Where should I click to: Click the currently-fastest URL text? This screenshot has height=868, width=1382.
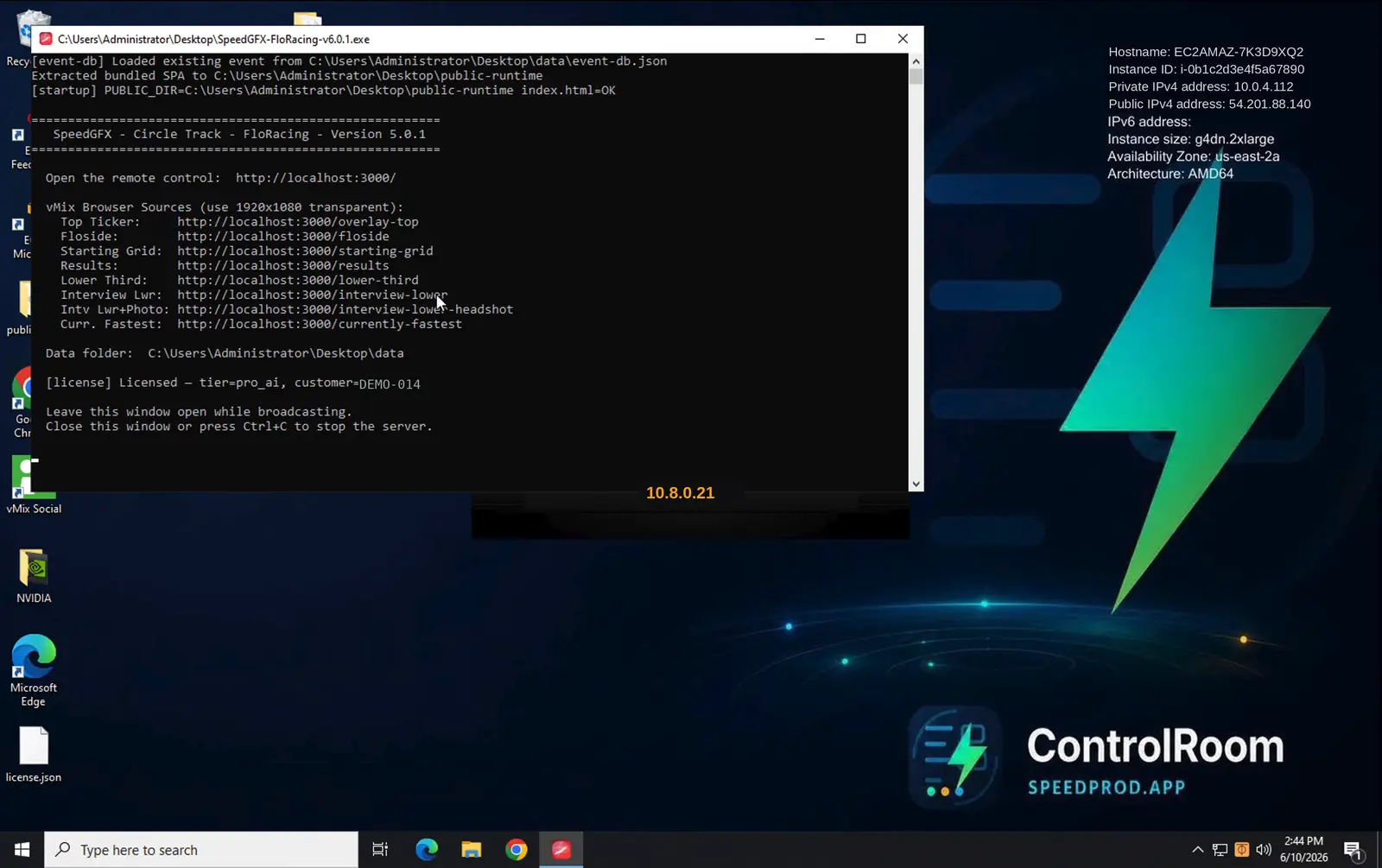tap(320, 325)
